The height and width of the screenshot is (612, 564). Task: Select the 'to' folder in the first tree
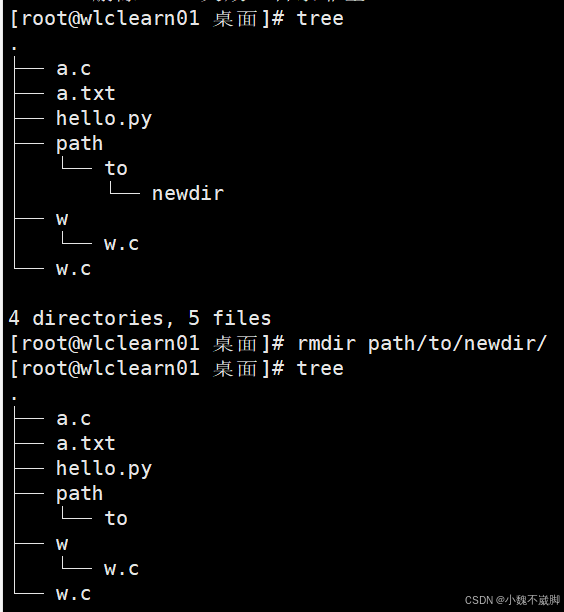[116, 169]
